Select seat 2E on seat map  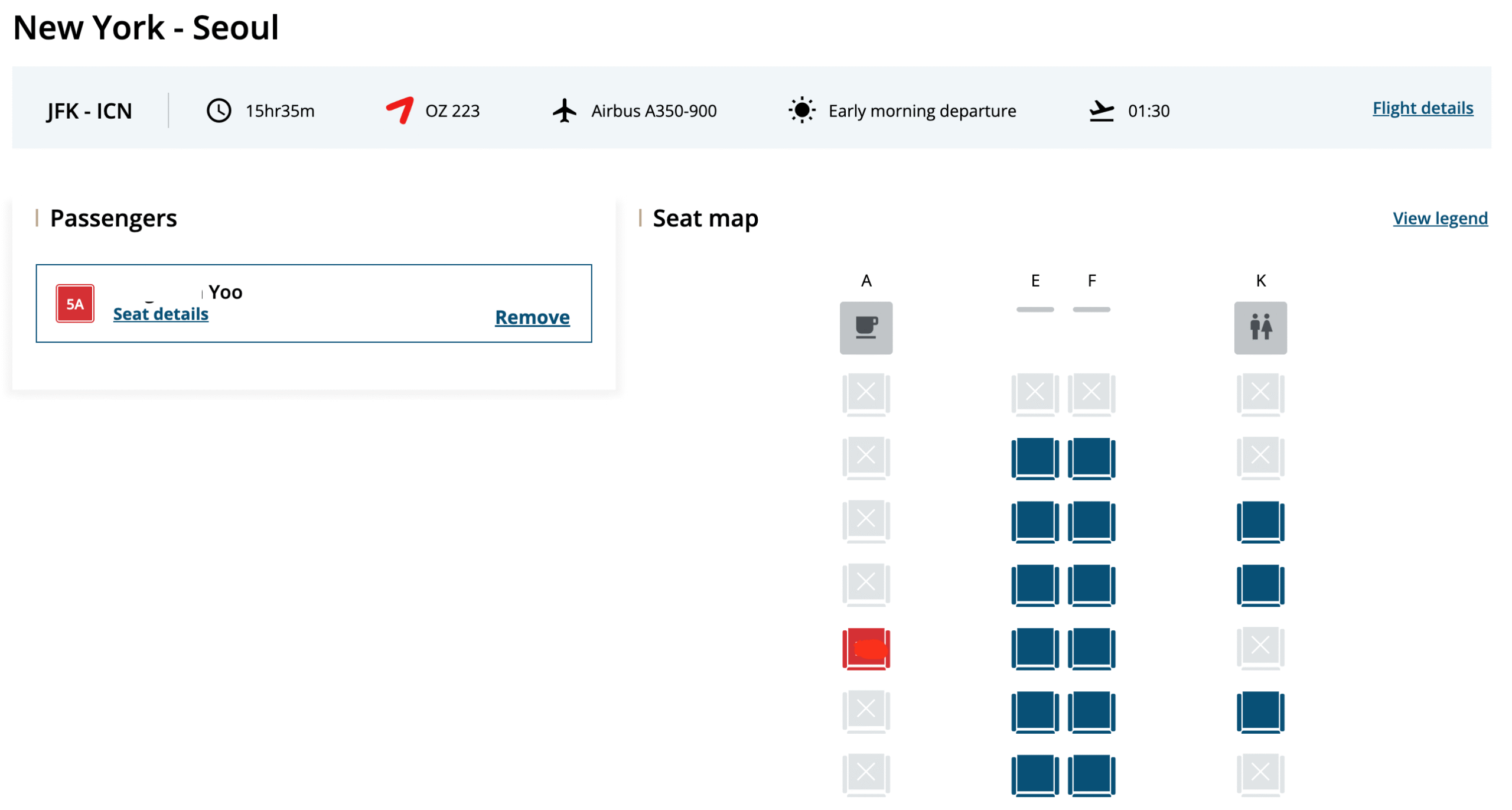(x=1034, y=458)
